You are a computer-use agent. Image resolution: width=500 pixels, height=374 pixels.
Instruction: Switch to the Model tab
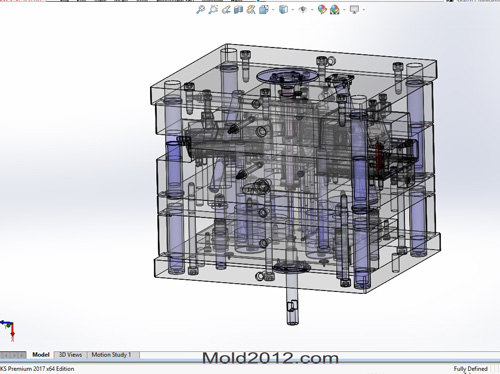click(41, 355)
